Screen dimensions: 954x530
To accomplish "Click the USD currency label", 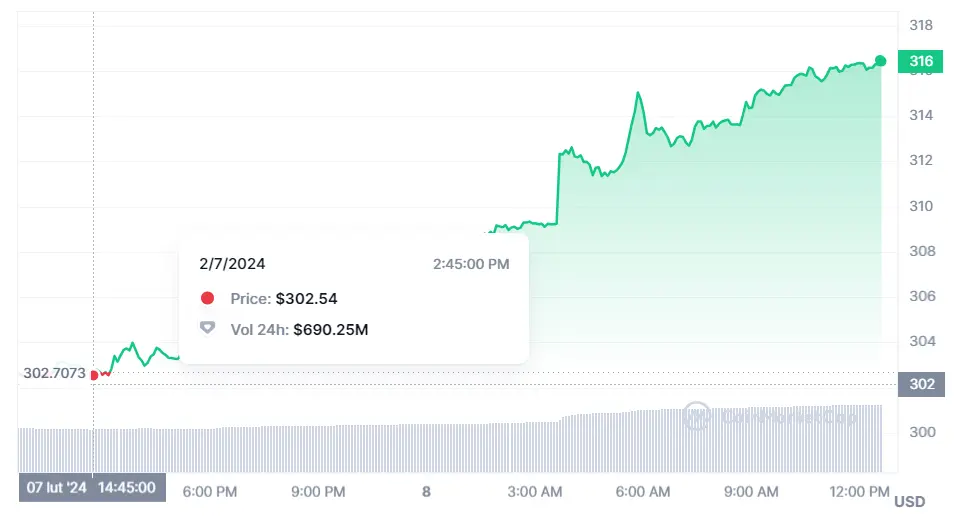I will pos(909,501).
